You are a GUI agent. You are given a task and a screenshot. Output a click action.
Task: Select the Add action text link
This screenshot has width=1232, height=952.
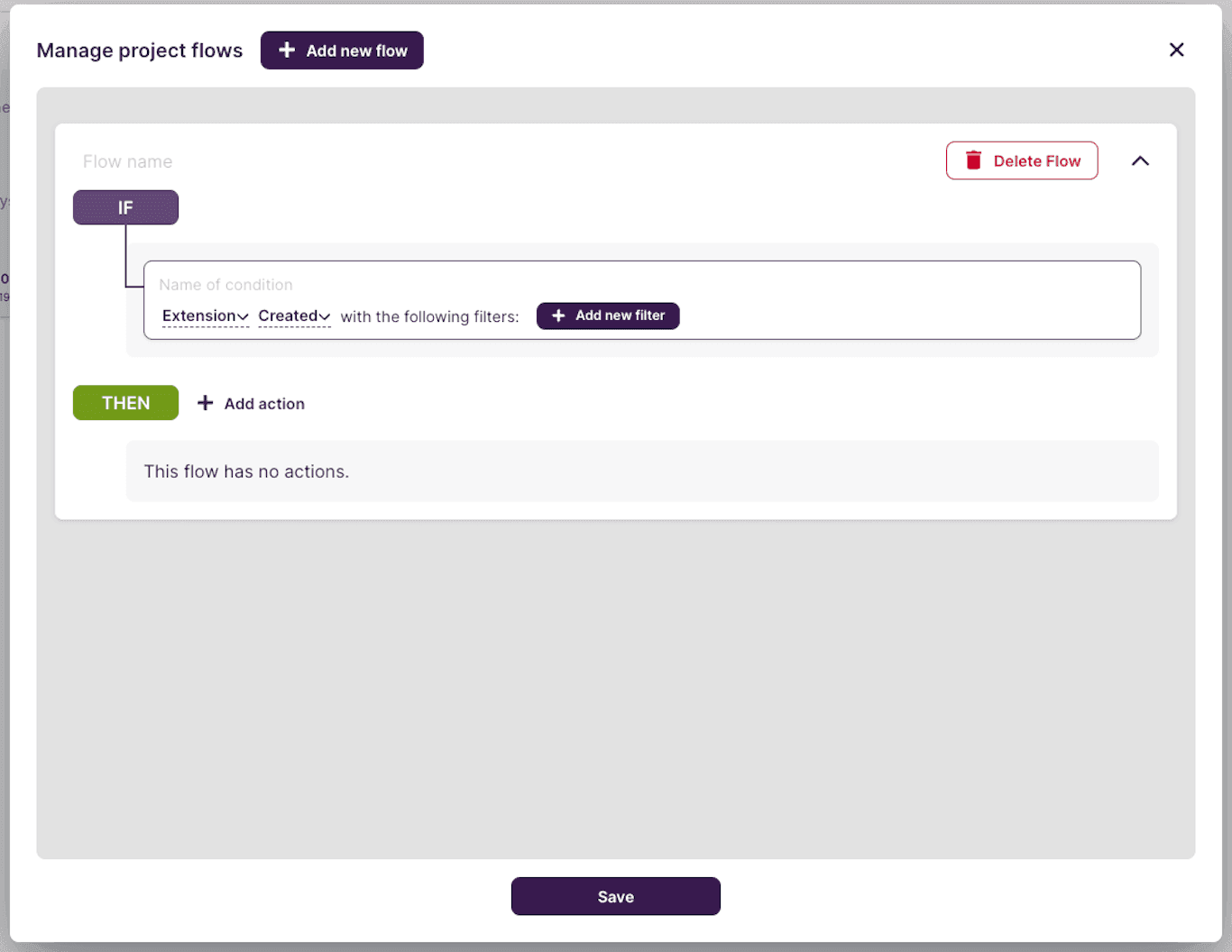[x=264, y=404]
